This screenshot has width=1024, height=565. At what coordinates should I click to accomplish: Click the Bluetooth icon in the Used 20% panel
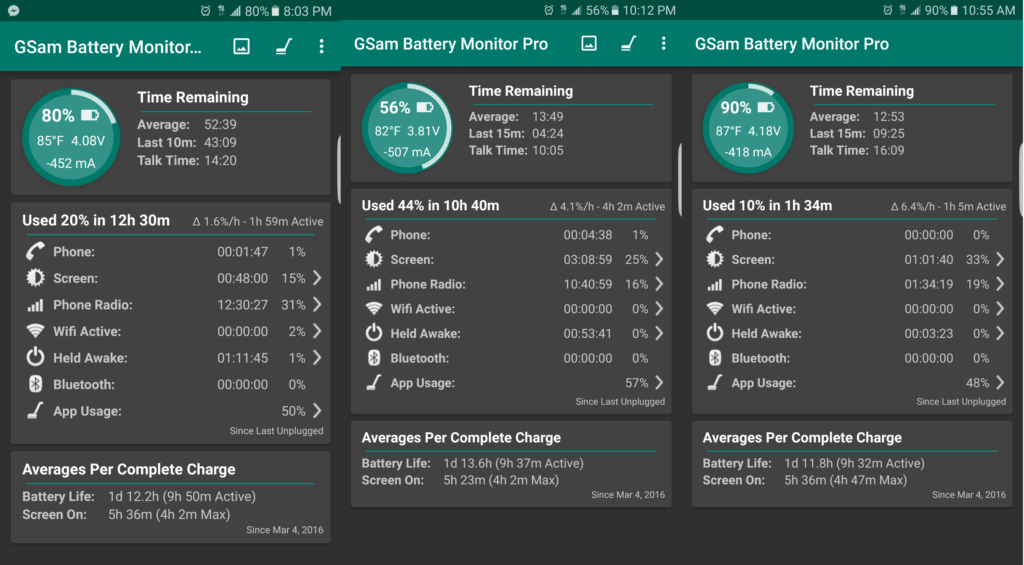35,384
